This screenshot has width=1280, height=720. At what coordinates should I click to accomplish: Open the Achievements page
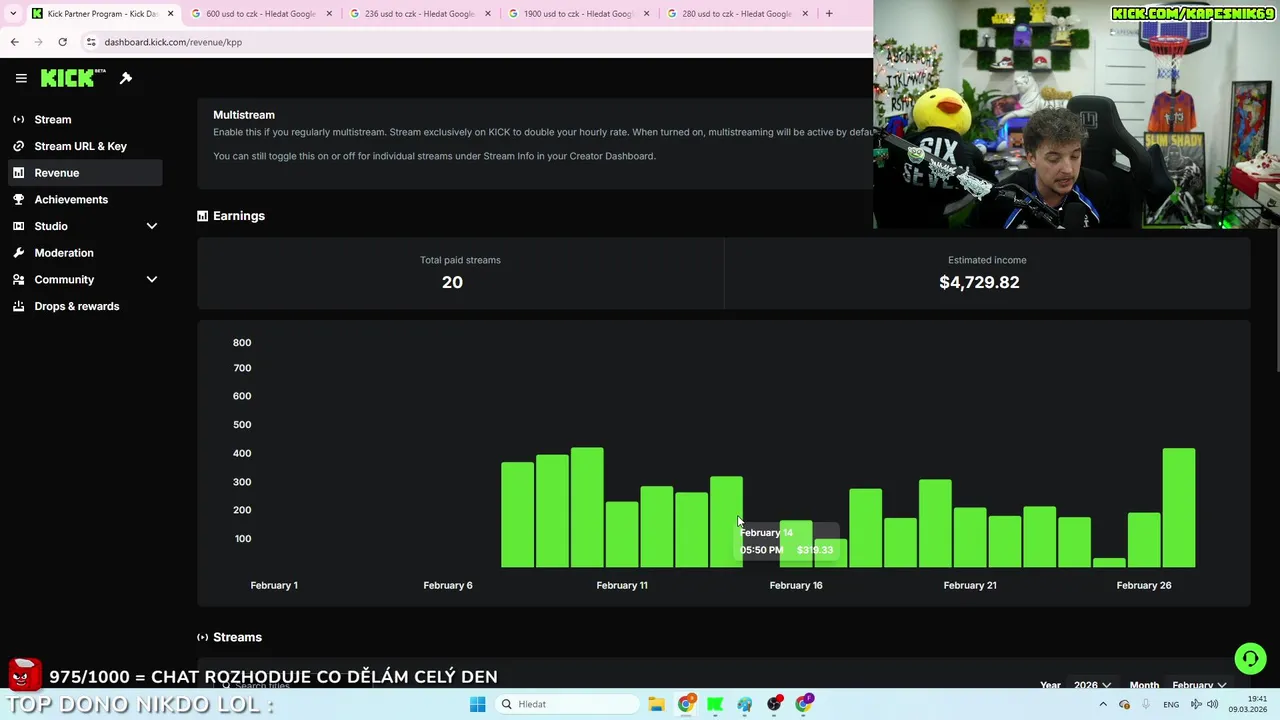(84, 199)
